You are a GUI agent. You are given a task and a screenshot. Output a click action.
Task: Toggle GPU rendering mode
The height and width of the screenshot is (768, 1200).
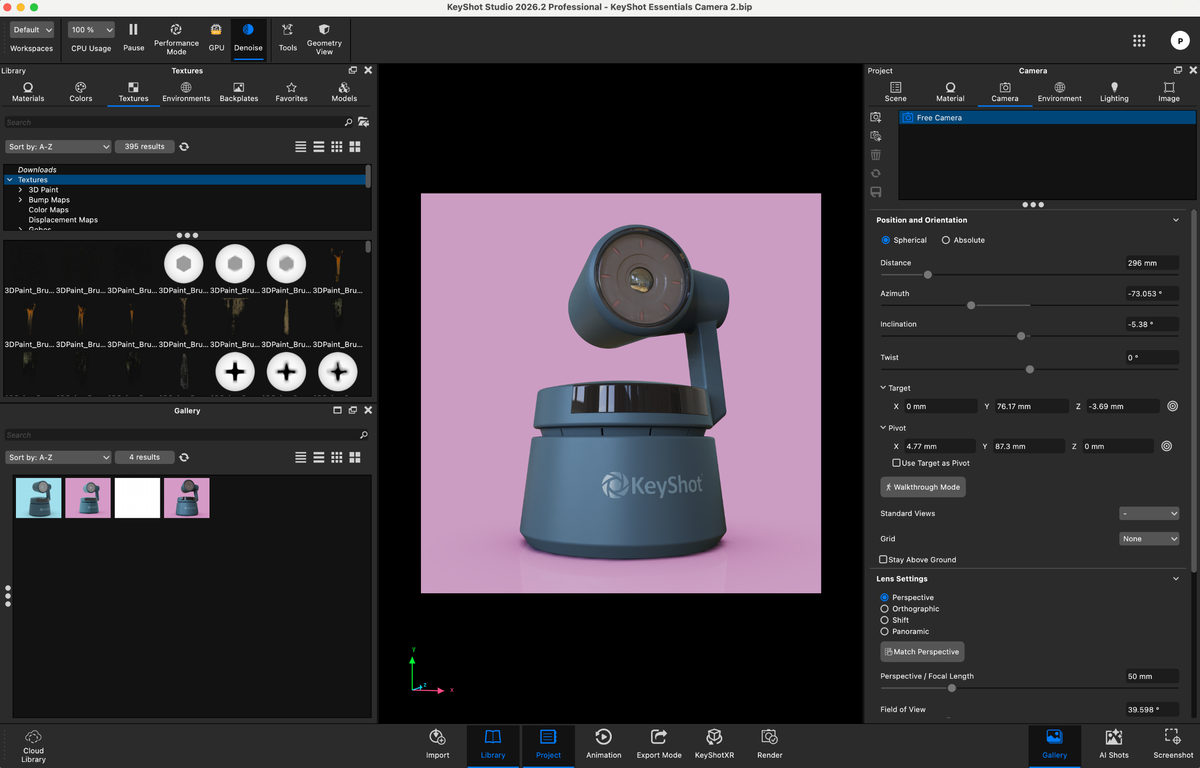tap(216, 37)
